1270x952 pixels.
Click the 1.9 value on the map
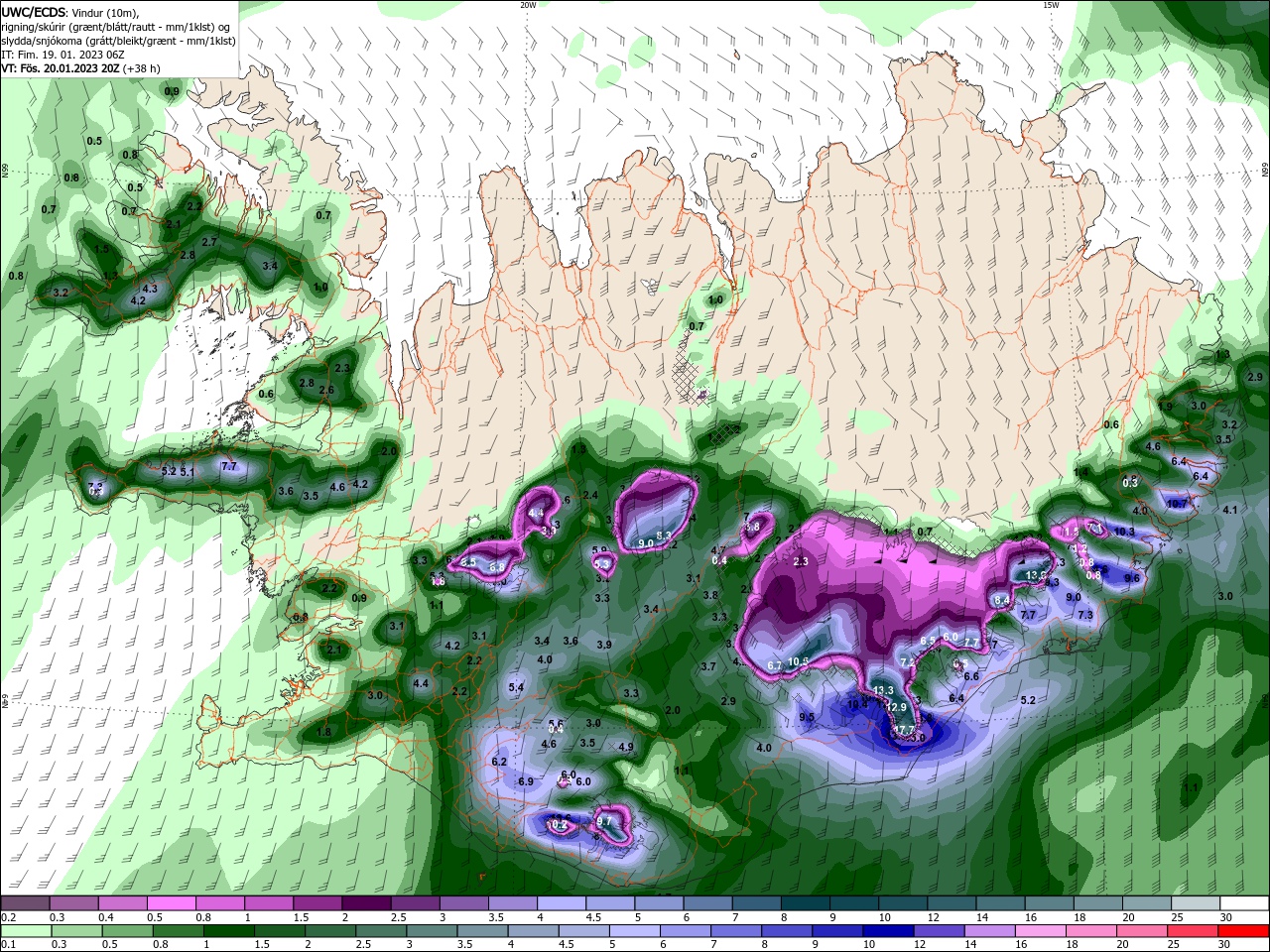1166,407
